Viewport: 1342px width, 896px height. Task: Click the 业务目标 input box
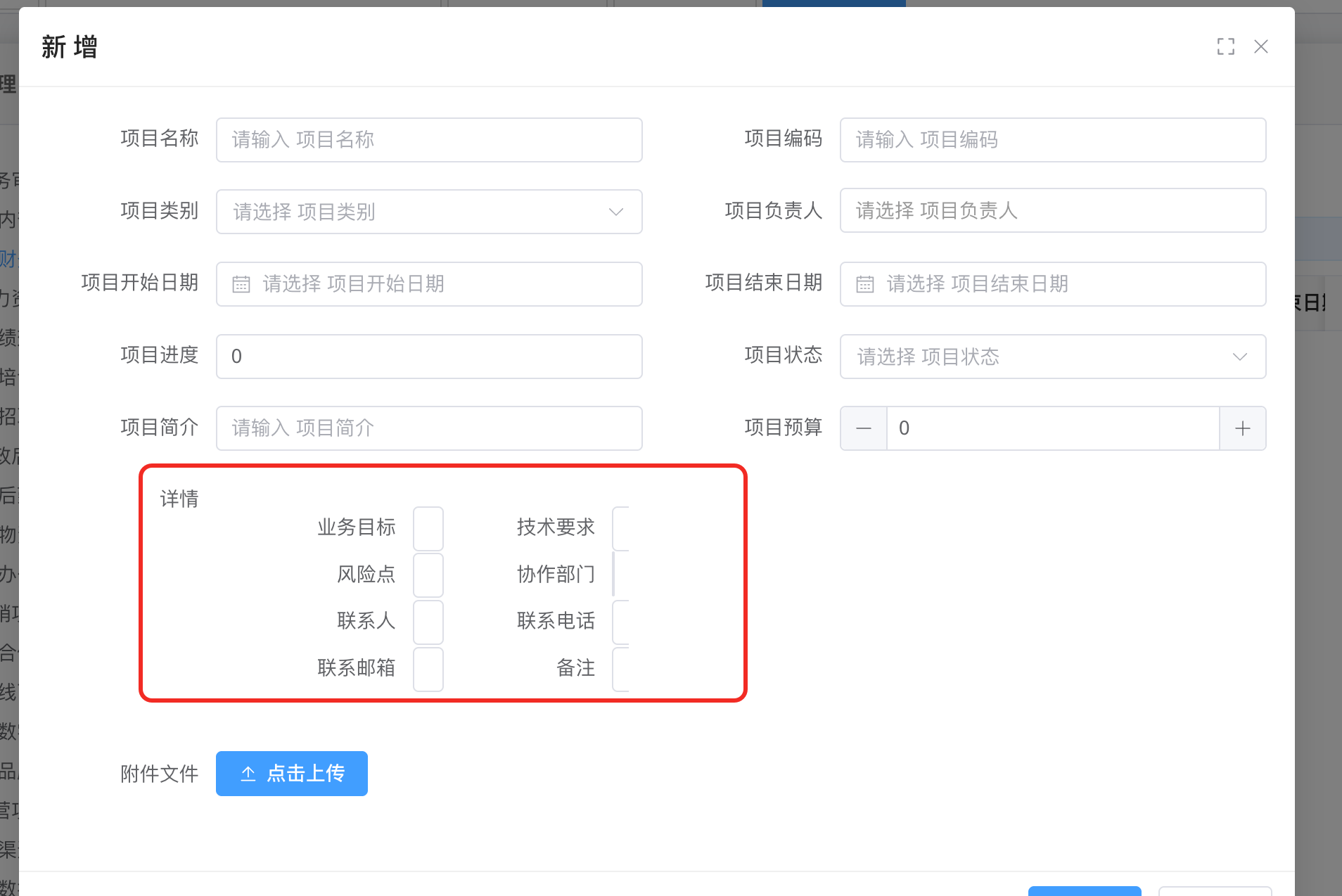click(x=428, y=528)
